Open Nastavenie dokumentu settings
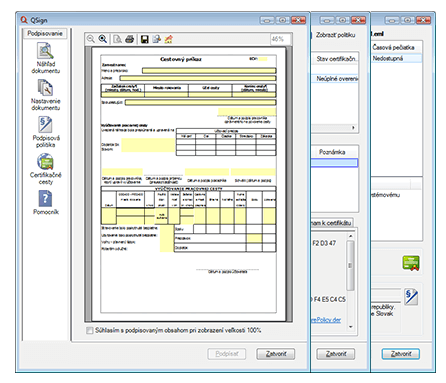446x383 pixels. 46,95
